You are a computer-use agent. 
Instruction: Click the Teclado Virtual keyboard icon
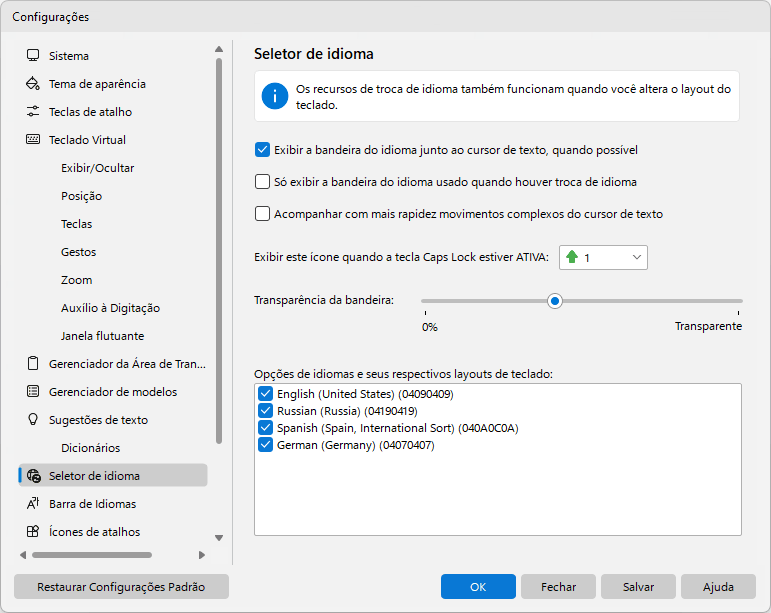(x=33, y=140)
